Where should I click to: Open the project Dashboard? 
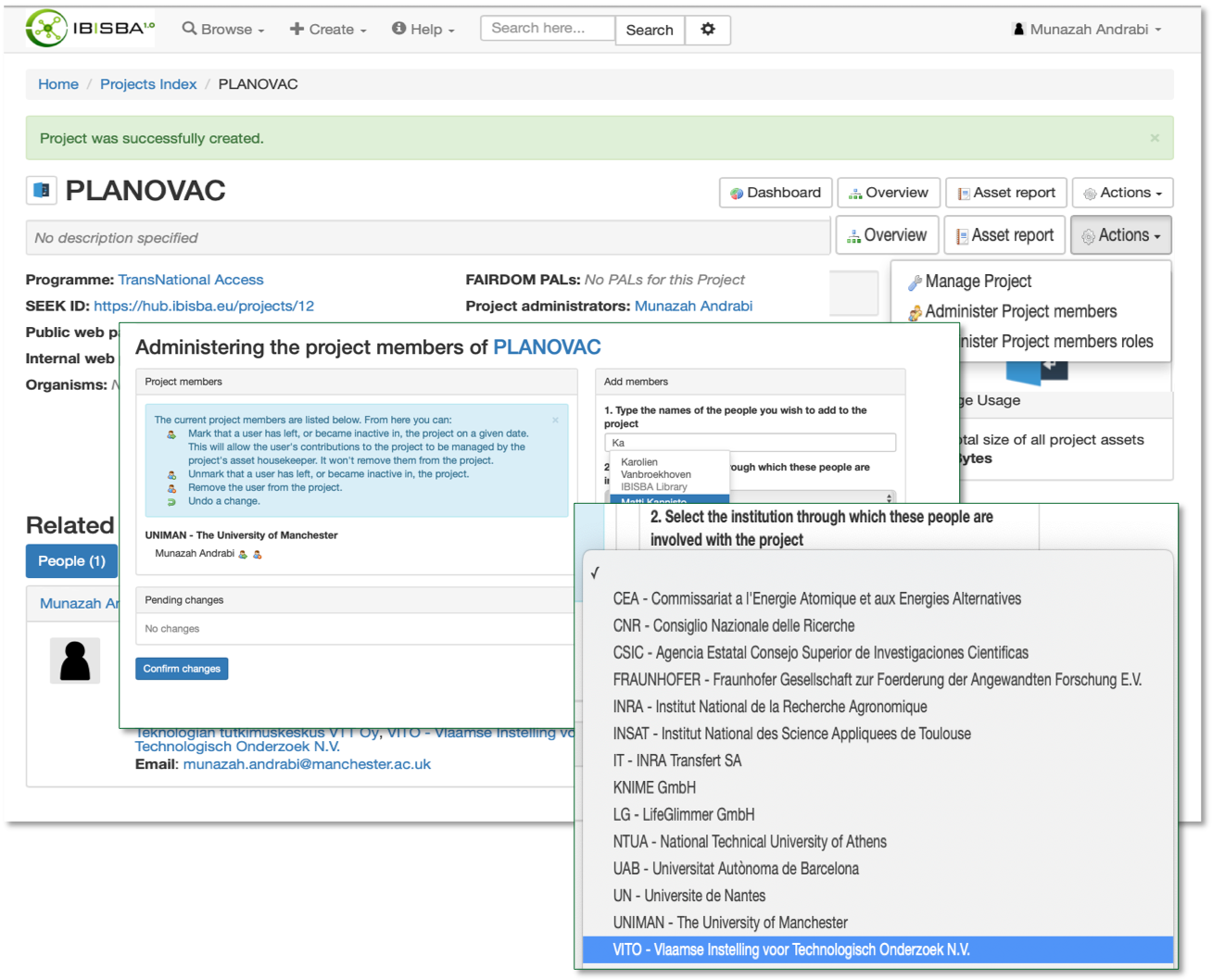pyautogui.click(x=776, y=193)
